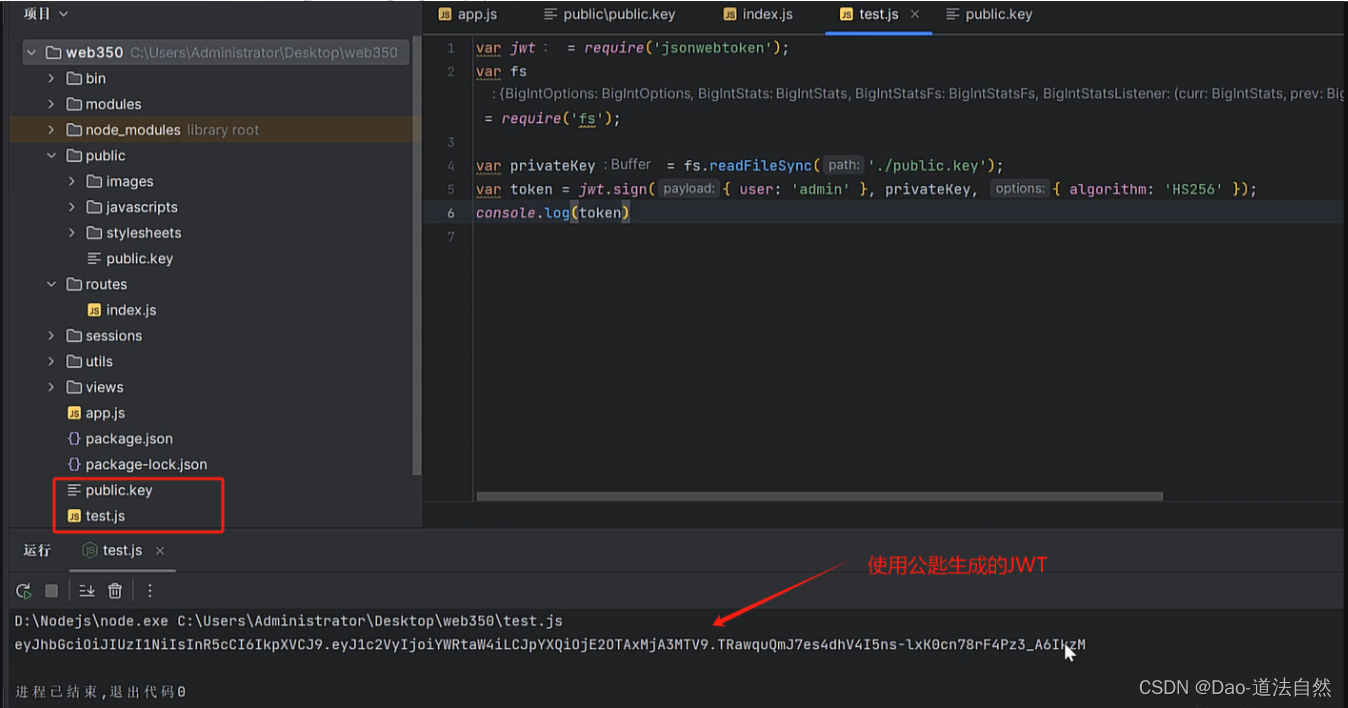Click the bin folder icon
The height and width of the screenshot is (708, 1348).
74,78
